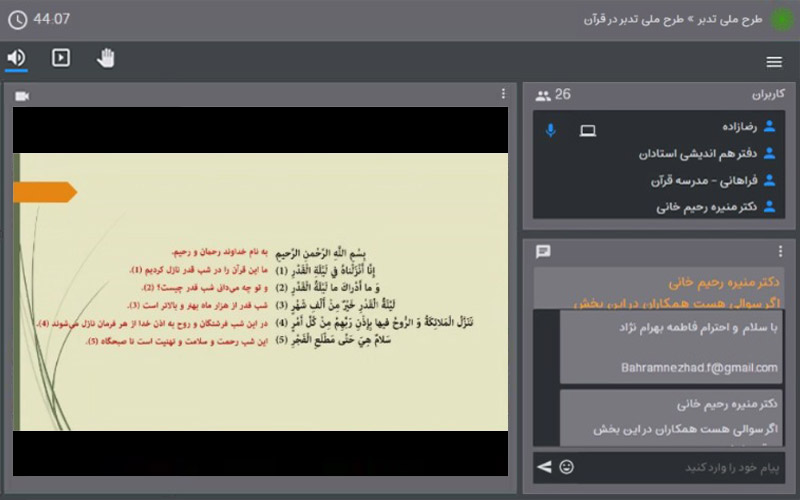Open the hamburger menu
The height and width of the screenshot is (500, 800).
(774, 62)
